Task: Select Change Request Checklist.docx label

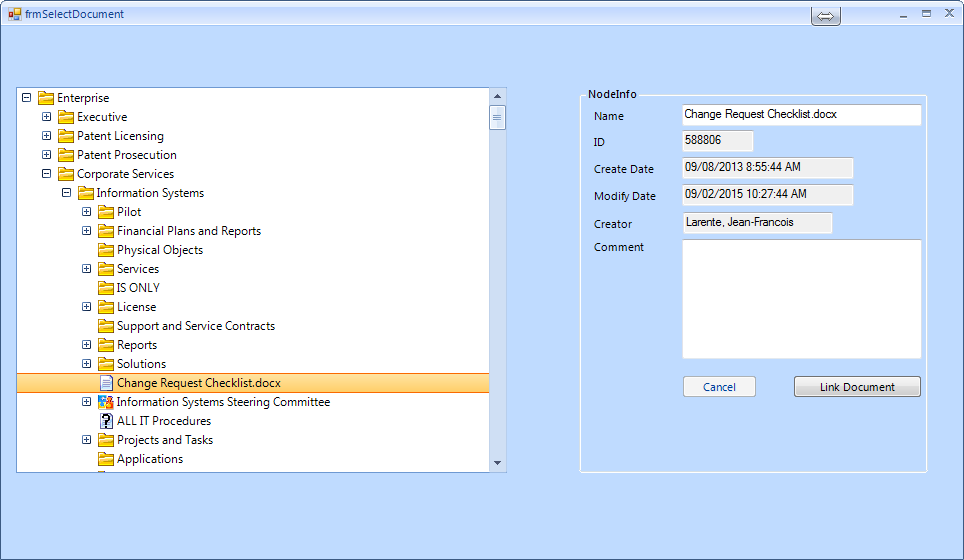Action: [x=199, y=383]
